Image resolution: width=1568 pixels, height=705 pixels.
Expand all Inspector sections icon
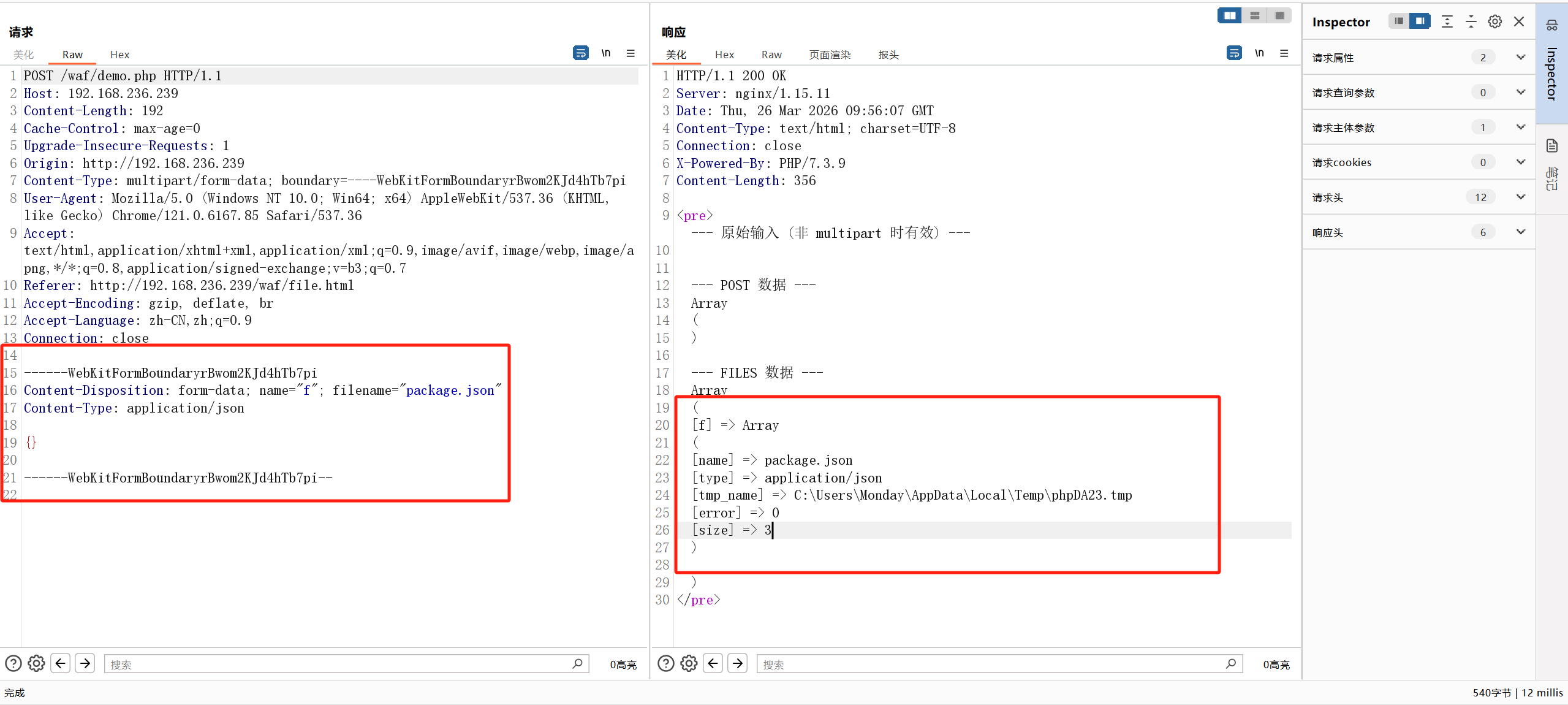pyautogui.click(x=1447, y=22)
